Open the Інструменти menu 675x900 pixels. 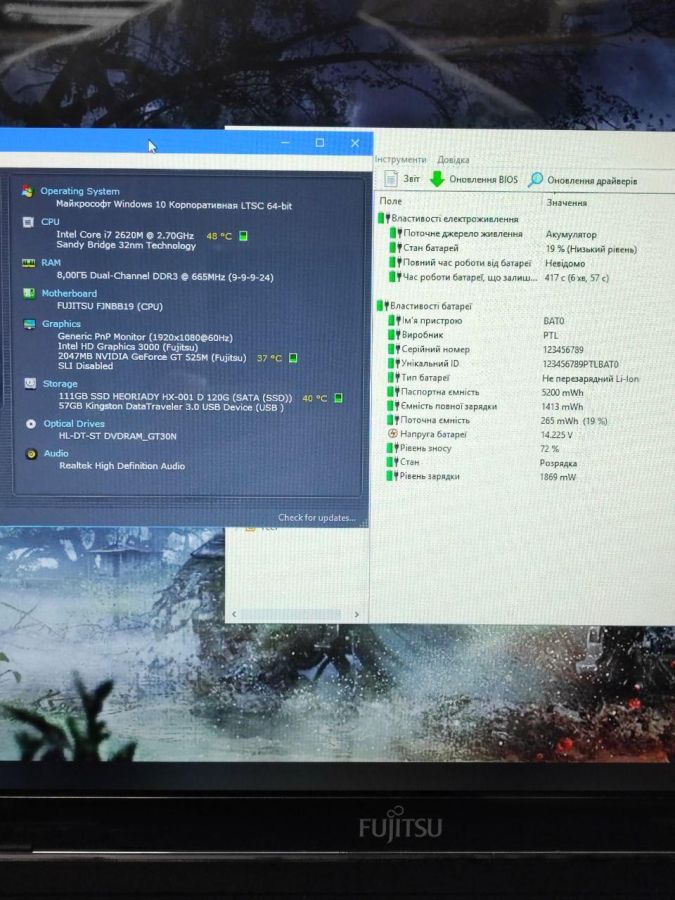401,160
